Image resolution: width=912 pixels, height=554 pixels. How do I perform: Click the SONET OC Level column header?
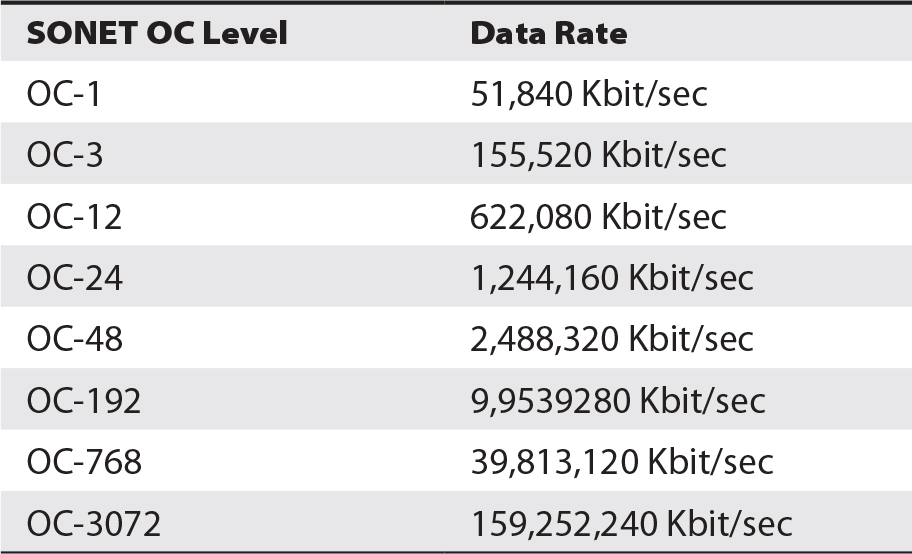click(157, 33)
